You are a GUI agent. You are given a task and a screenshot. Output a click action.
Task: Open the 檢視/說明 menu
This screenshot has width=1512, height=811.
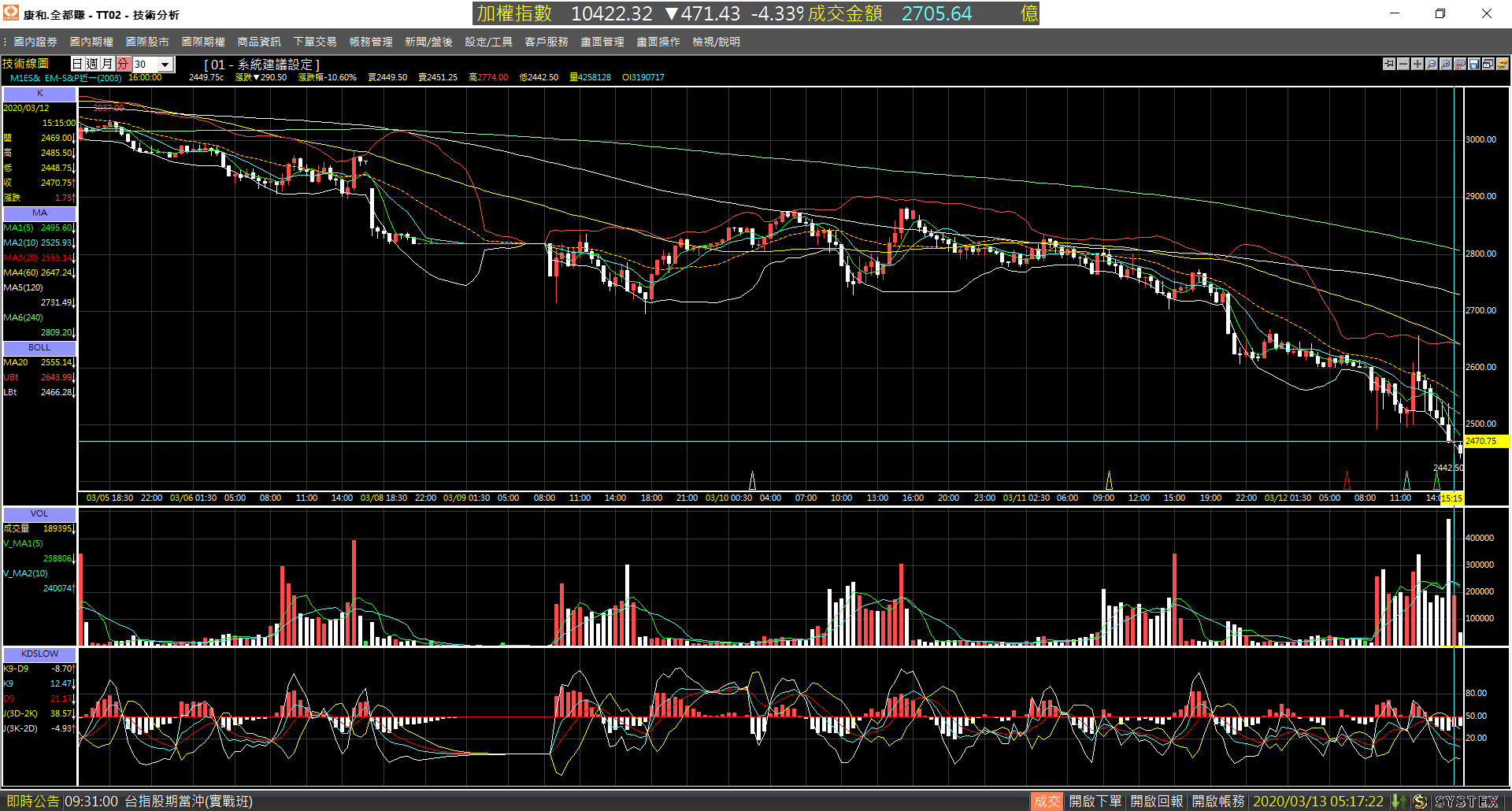point(716,42)
